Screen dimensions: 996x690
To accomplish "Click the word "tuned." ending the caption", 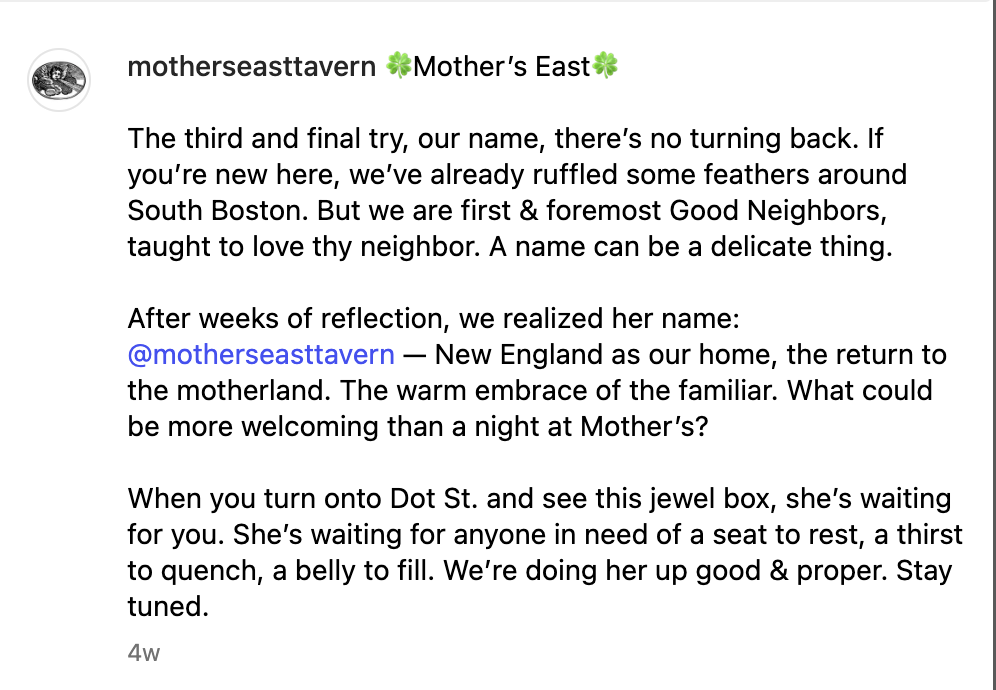I will point(168,606).
